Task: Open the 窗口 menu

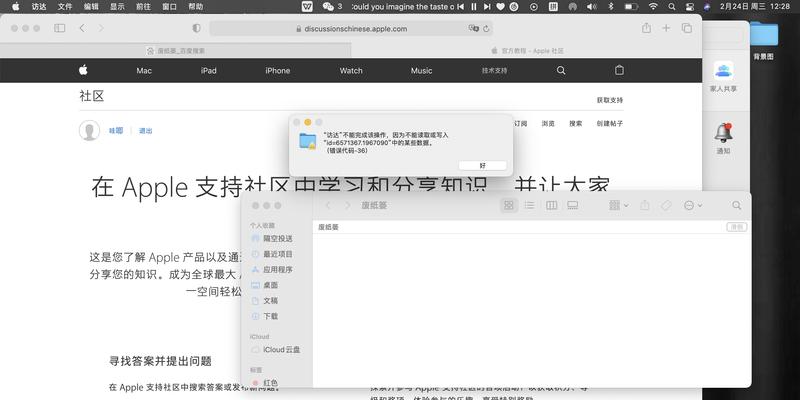Action: click(169, 7)
